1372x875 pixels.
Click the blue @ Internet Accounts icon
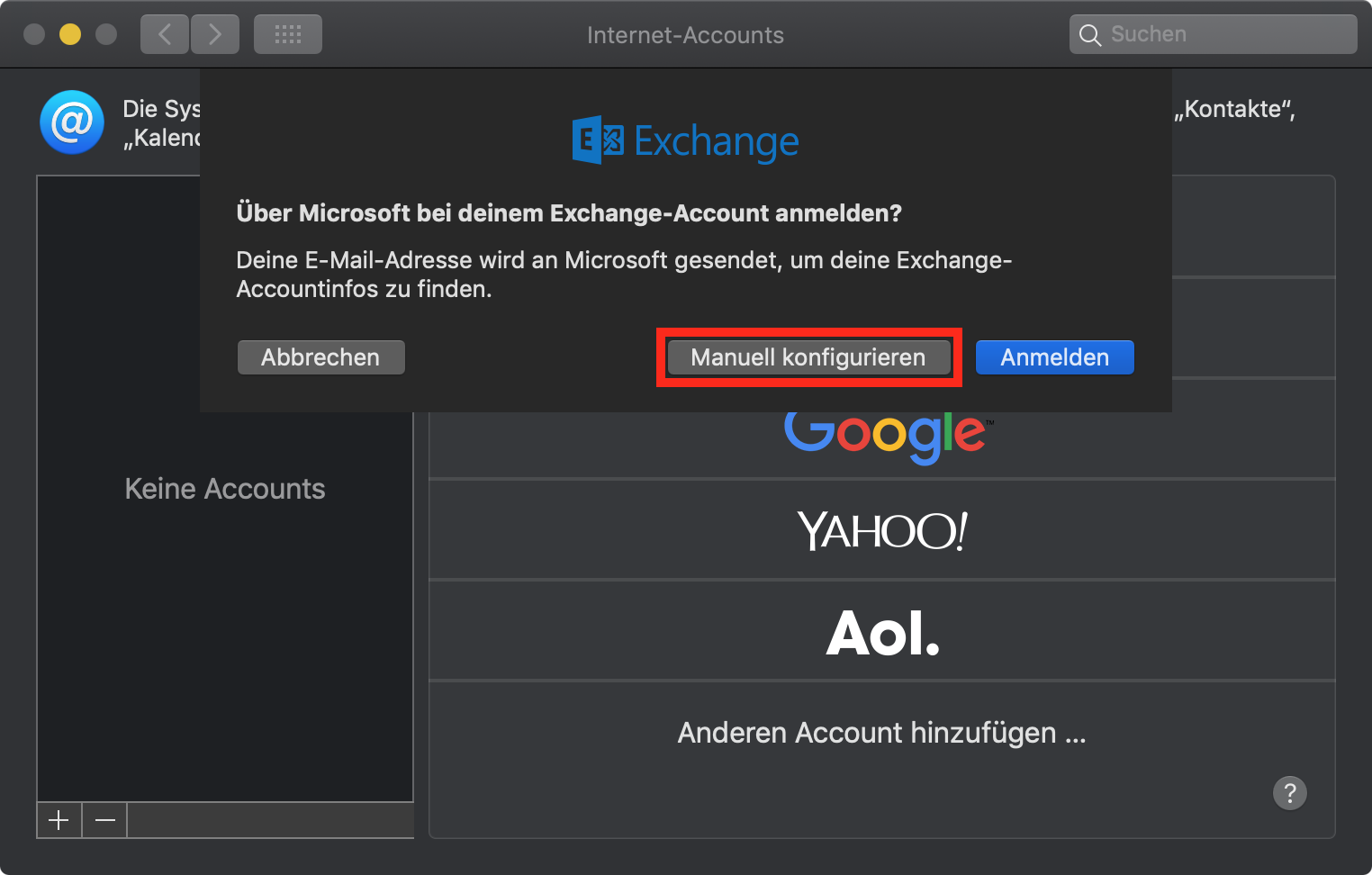72,122
